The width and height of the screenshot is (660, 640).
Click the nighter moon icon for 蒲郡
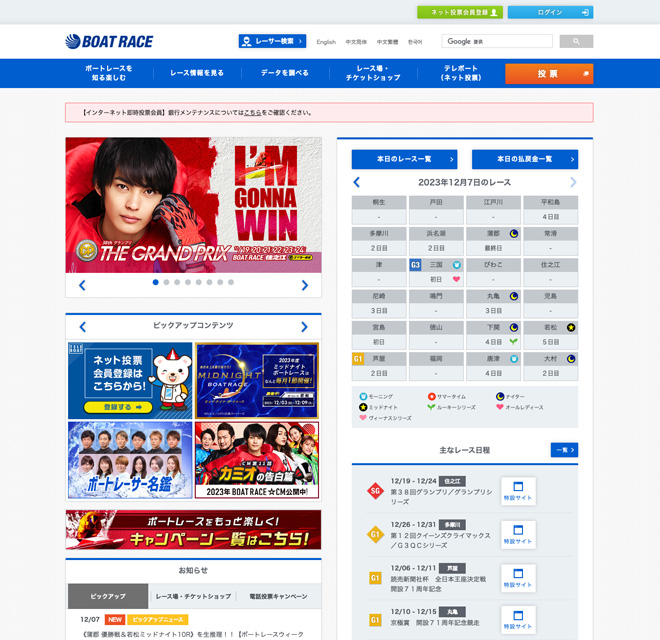(x=514, y=234)
